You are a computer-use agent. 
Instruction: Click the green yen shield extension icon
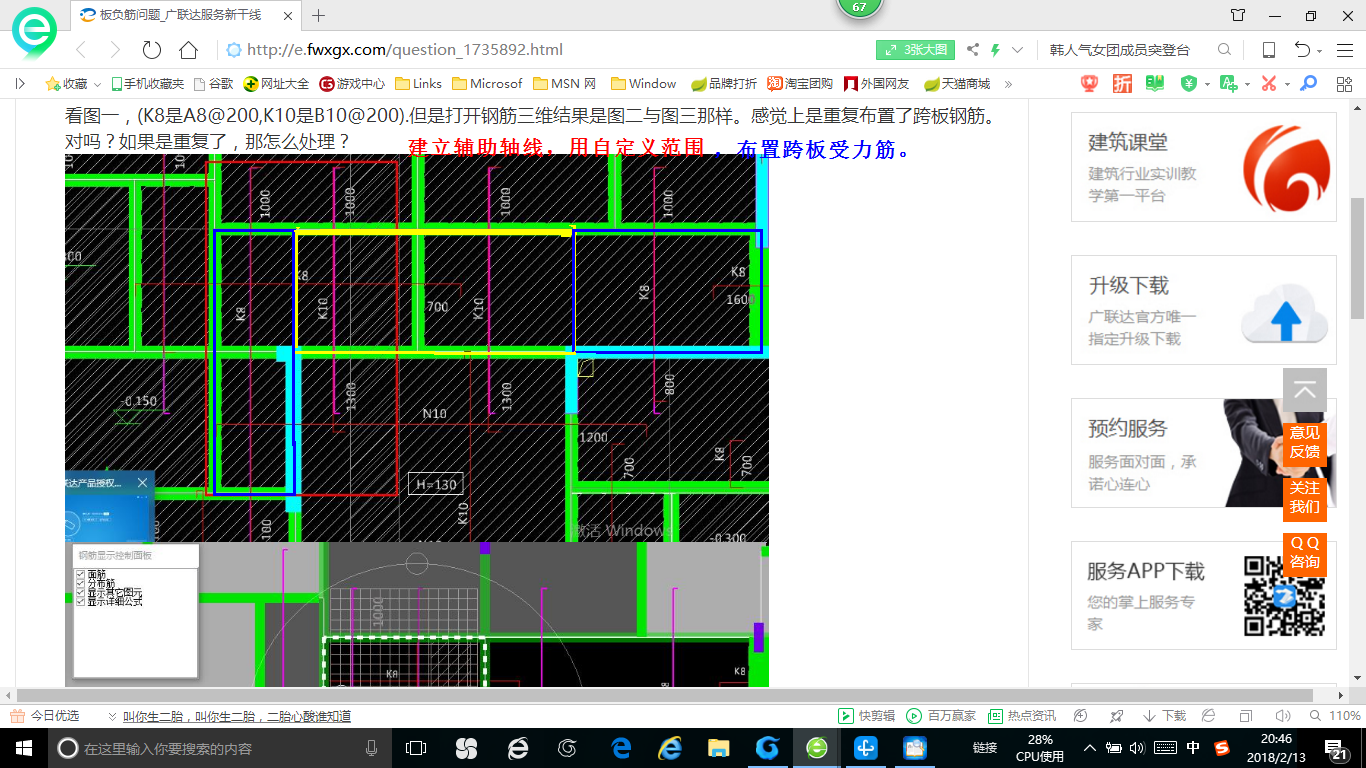1189,84
